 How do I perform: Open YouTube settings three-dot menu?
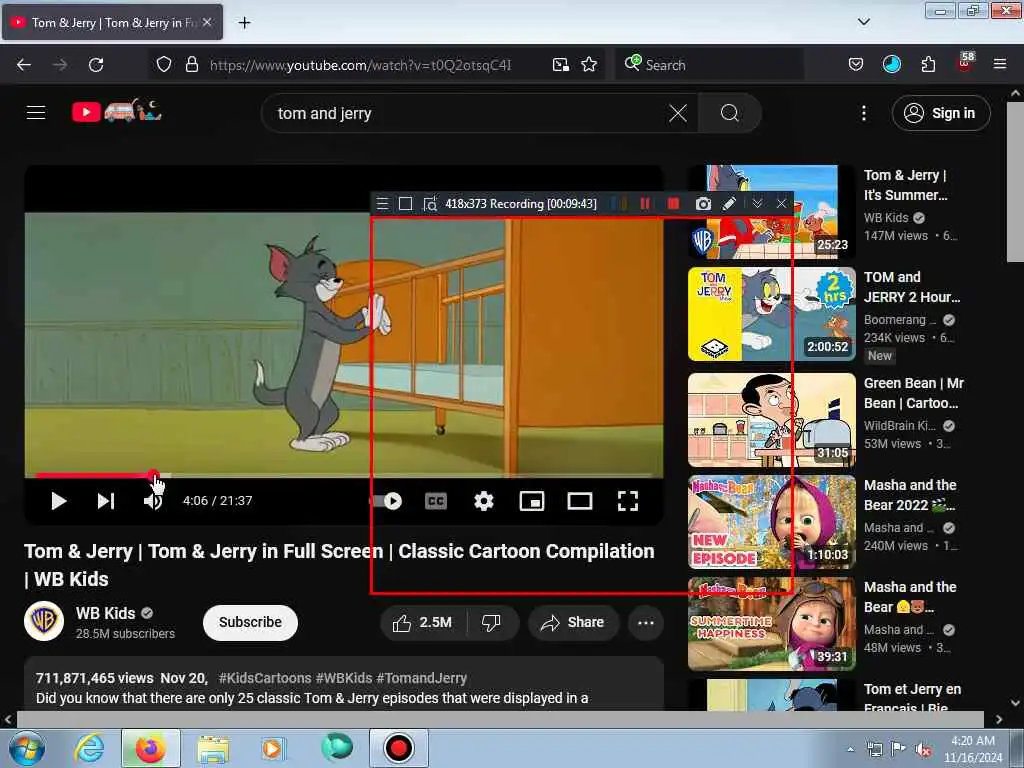click(863, 113)
